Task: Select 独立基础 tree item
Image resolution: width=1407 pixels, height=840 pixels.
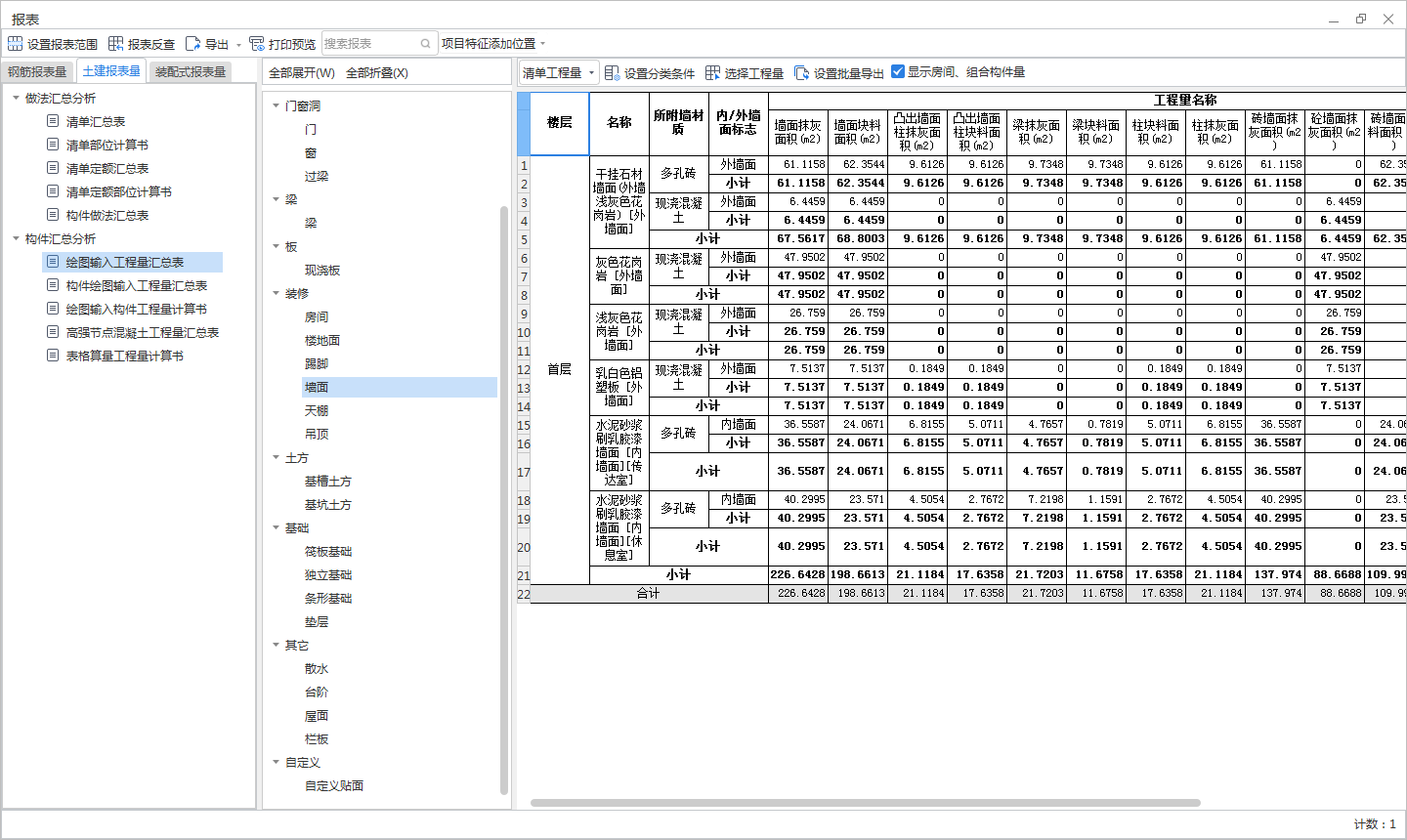Action: [328, 575]
